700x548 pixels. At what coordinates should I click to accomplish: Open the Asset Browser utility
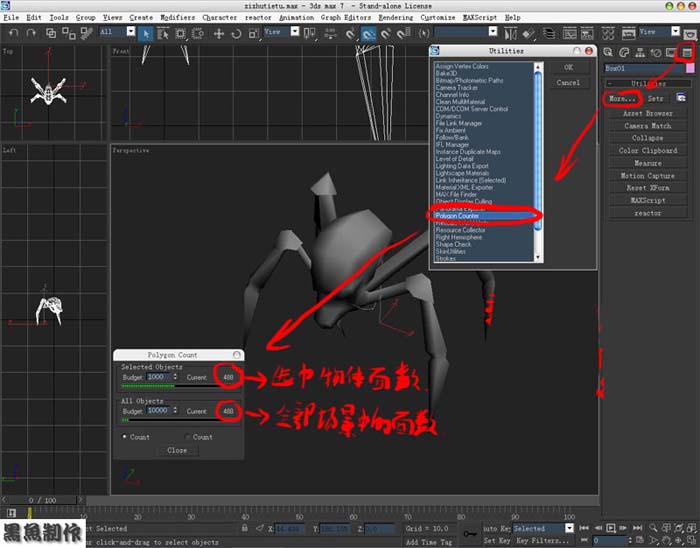(648, 113)
